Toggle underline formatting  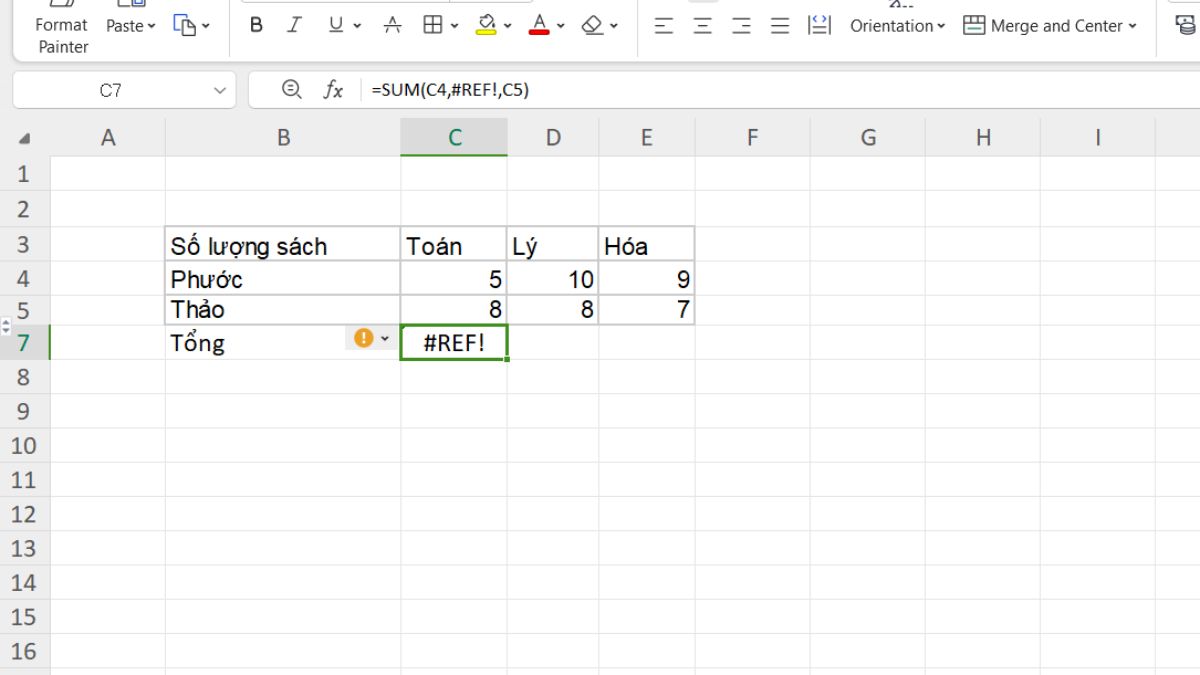(x=335, y=26)
